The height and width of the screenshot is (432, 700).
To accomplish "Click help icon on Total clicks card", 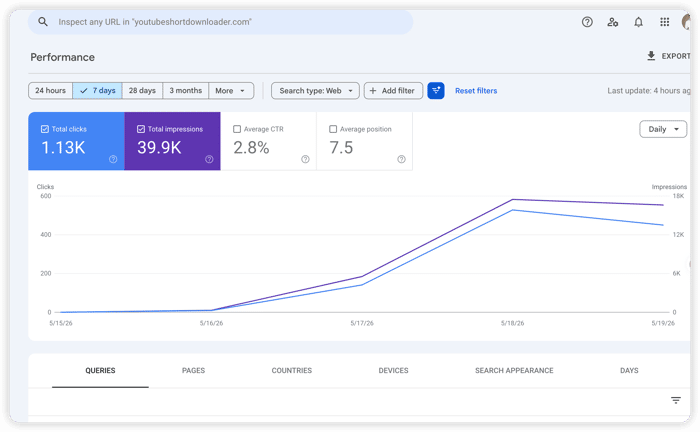I will pyautogui.click(x=113, y=159).
